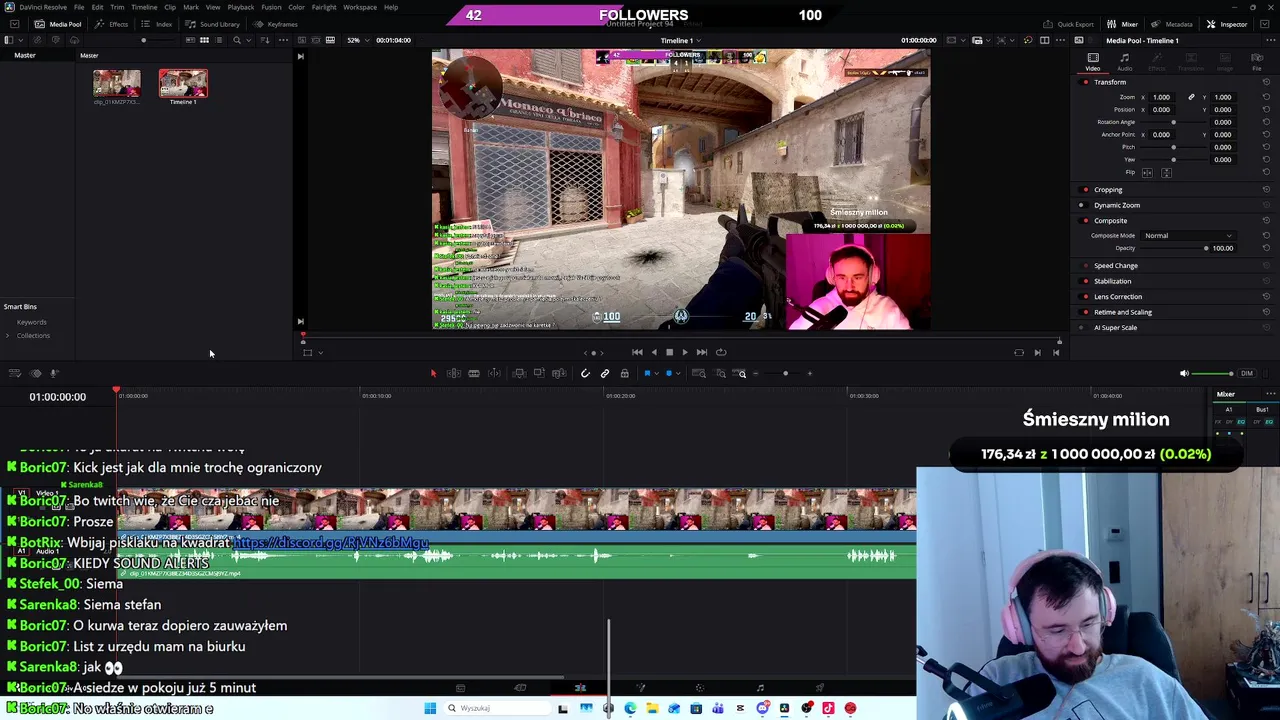This screenshot has height=720, width=1280.
Task: Toggle Loop playback
Action: point(721,352)
